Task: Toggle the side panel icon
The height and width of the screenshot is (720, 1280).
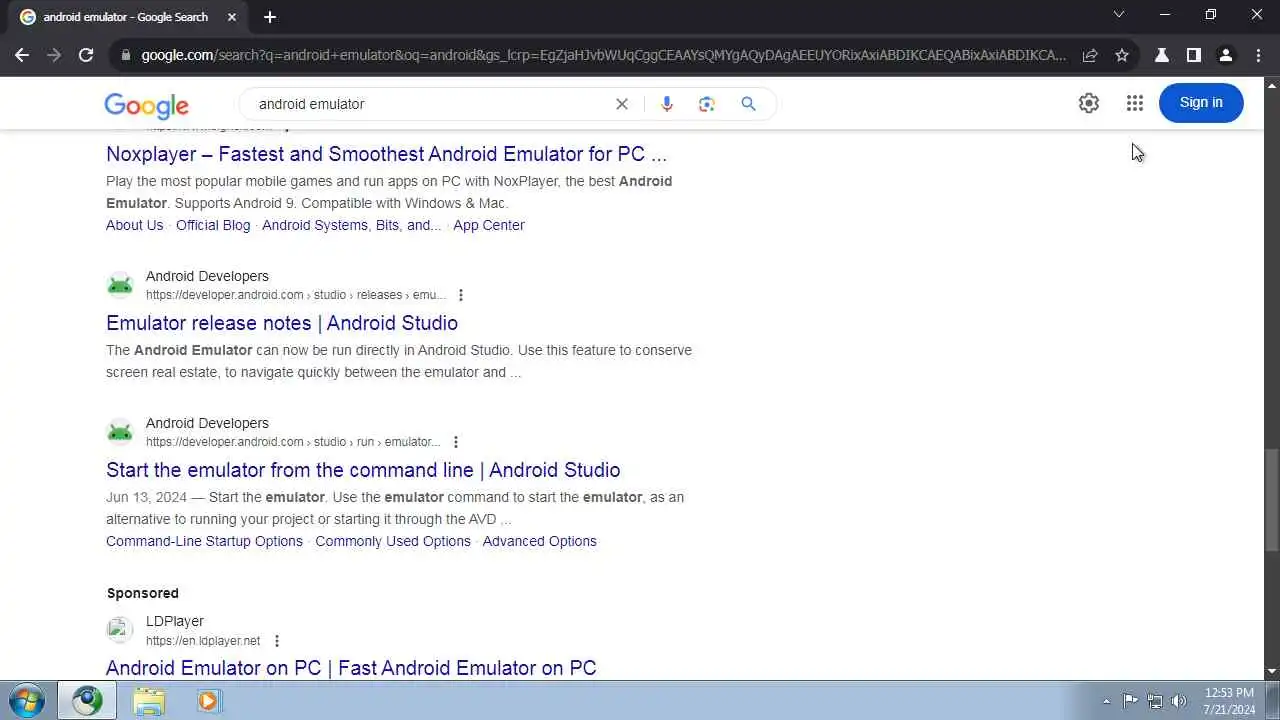Action: pyautogui.click(x=1194, y=55)
